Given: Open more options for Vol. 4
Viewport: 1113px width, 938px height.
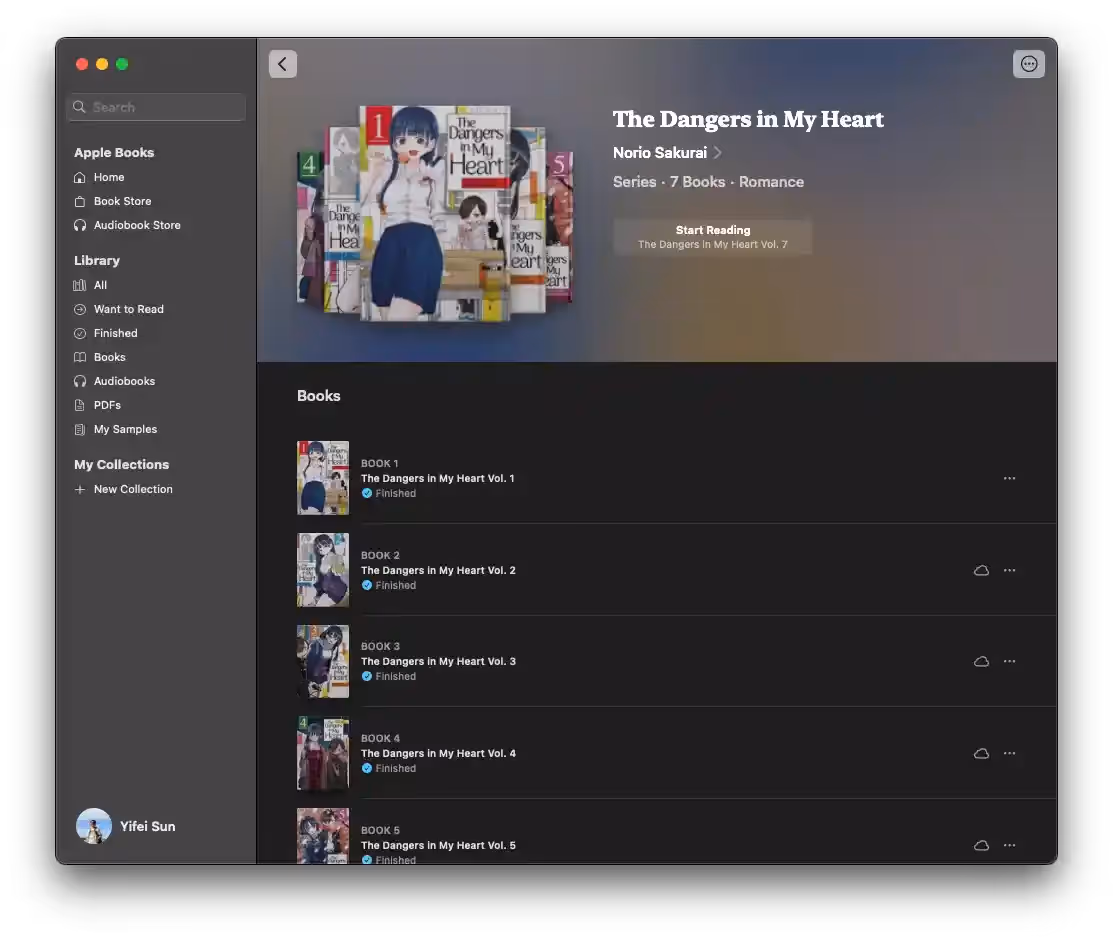Looking at the screenshot, I should pyautogui.click(x=1009, y=753).
